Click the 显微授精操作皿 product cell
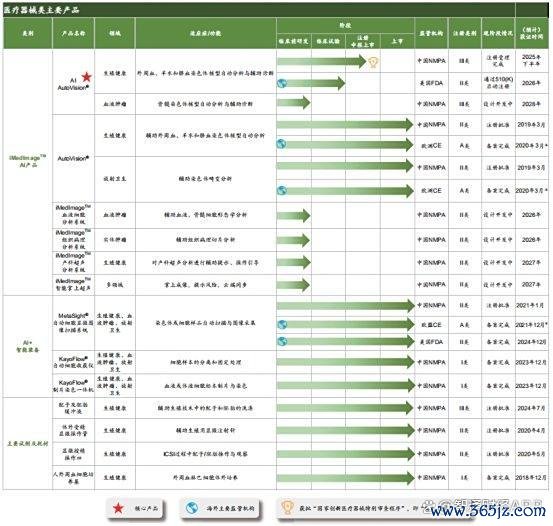The height and width of the screenshot is (526, 553). tap(73, 454)
